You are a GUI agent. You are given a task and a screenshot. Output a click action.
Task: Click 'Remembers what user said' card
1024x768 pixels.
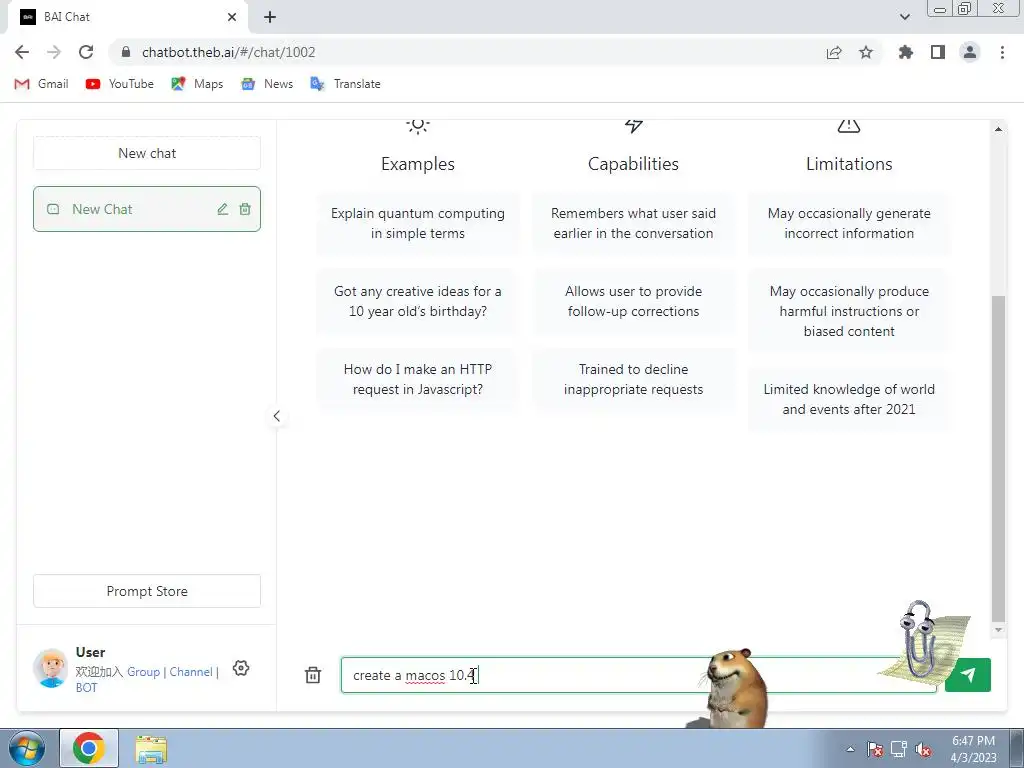coord(633,223)
